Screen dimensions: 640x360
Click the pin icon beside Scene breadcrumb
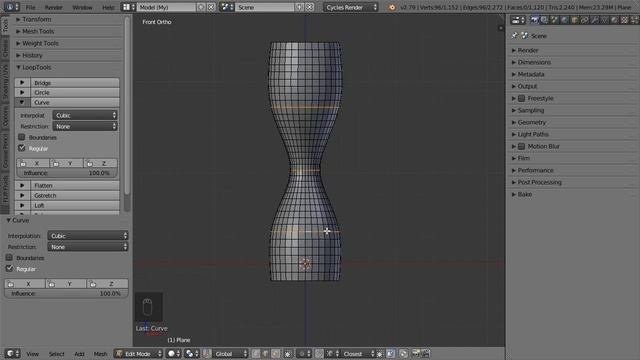[x=514, y=36]
